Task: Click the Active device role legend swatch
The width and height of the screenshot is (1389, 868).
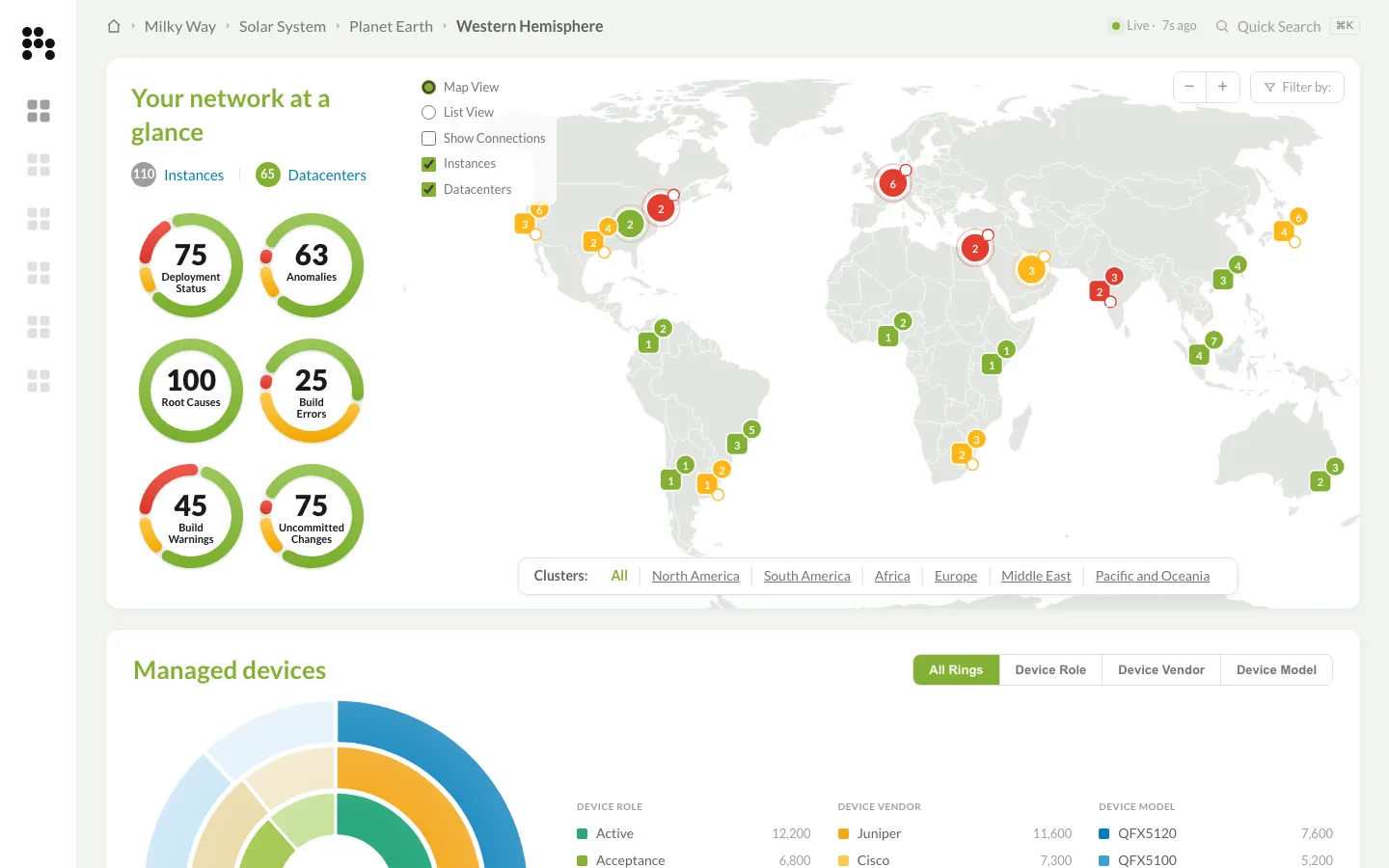Action: (583, 833)
